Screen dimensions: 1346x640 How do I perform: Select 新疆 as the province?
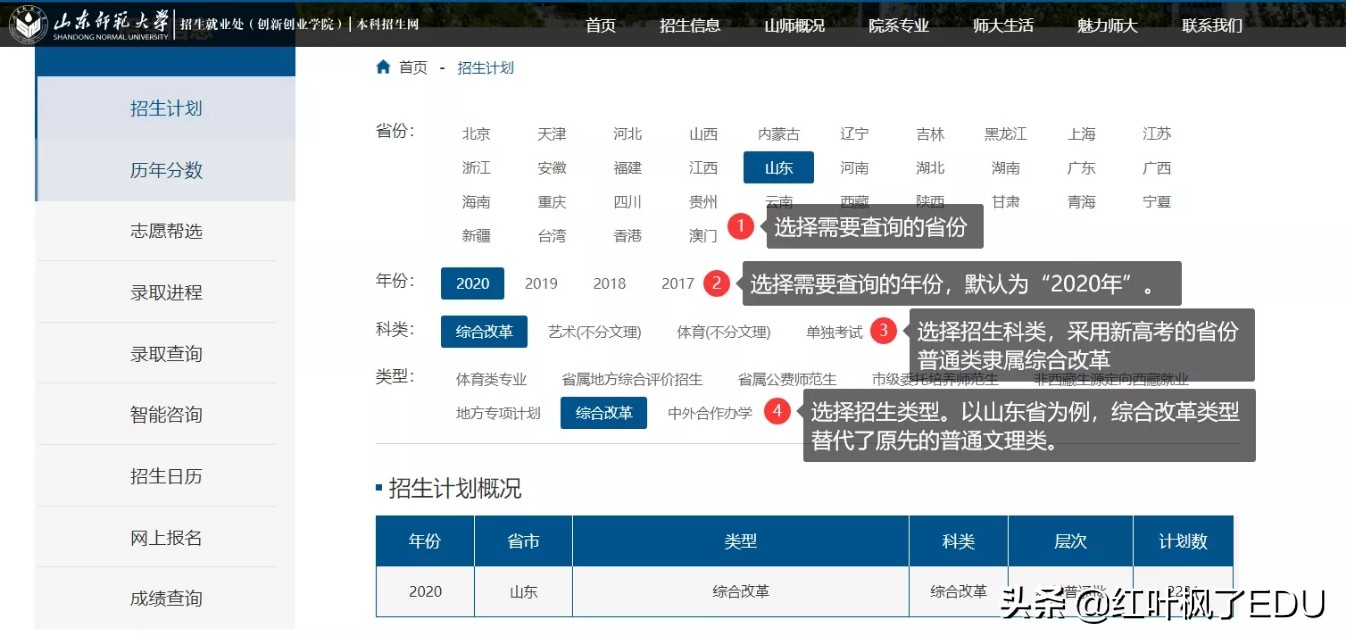coord(475,235)
